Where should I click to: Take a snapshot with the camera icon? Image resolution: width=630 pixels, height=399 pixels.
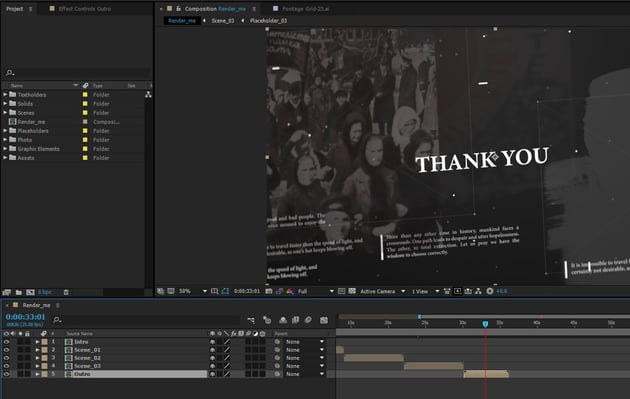(269, 291)
